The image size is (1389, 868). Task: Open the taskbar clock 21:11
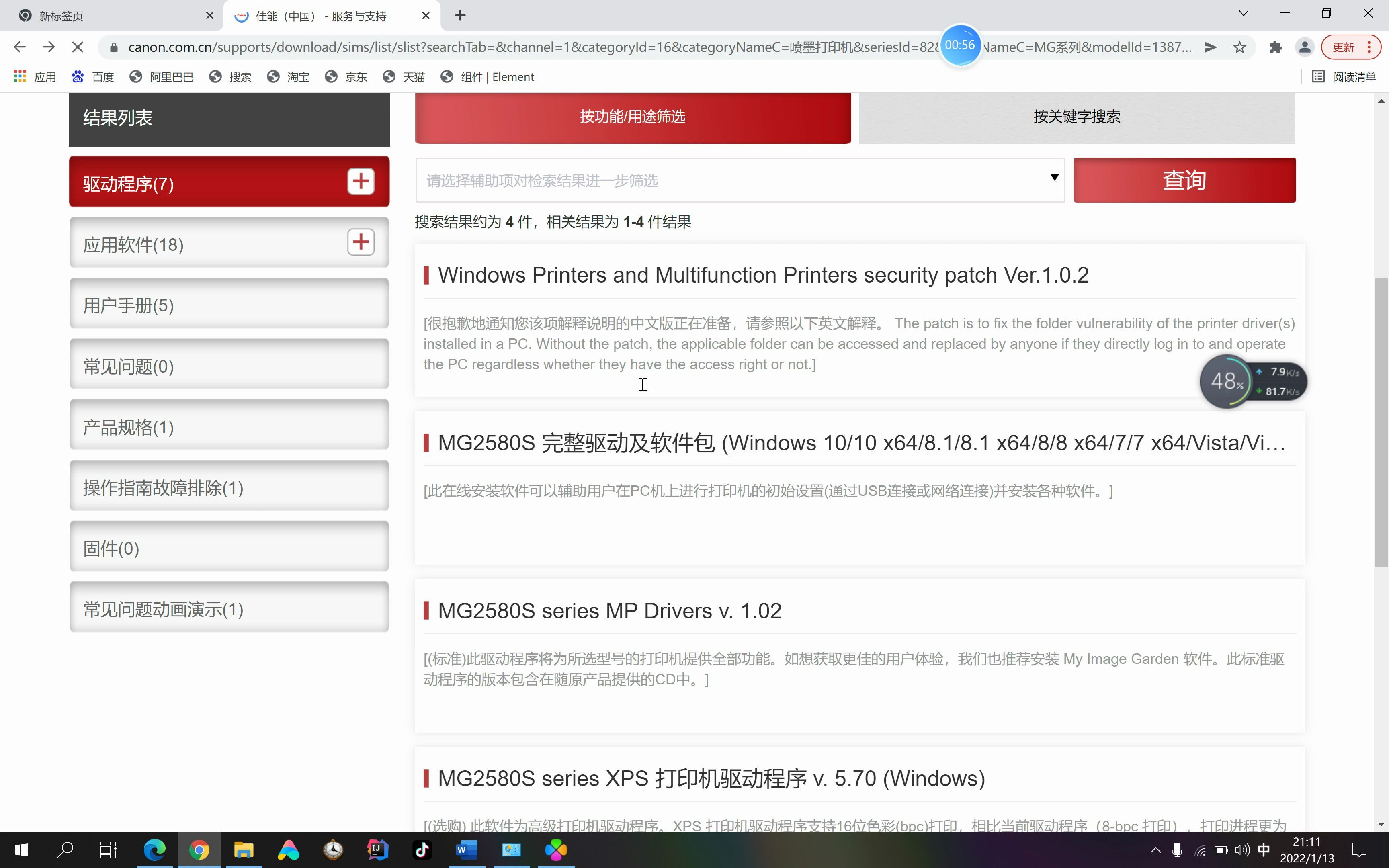click(1307, 850)
